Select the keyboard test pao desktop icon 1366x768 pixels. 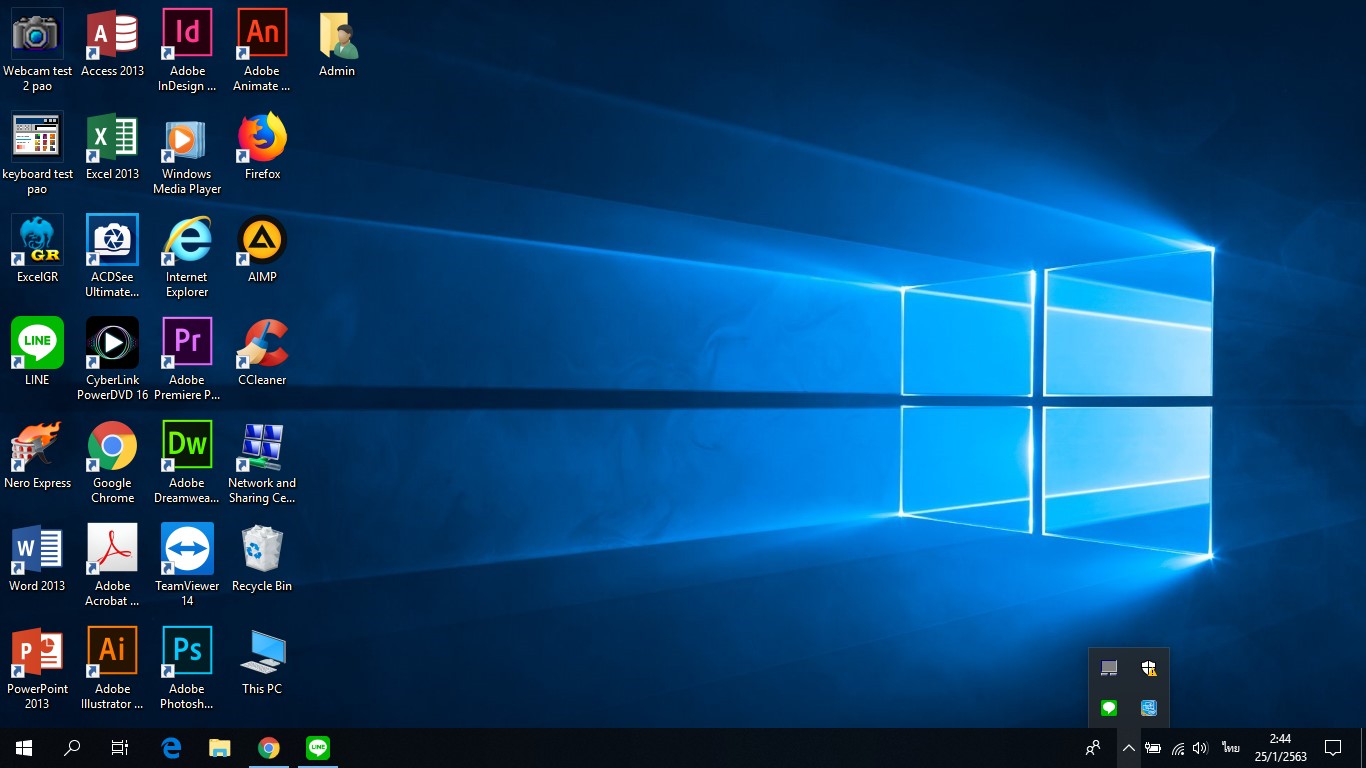click(x=37, y=154)
